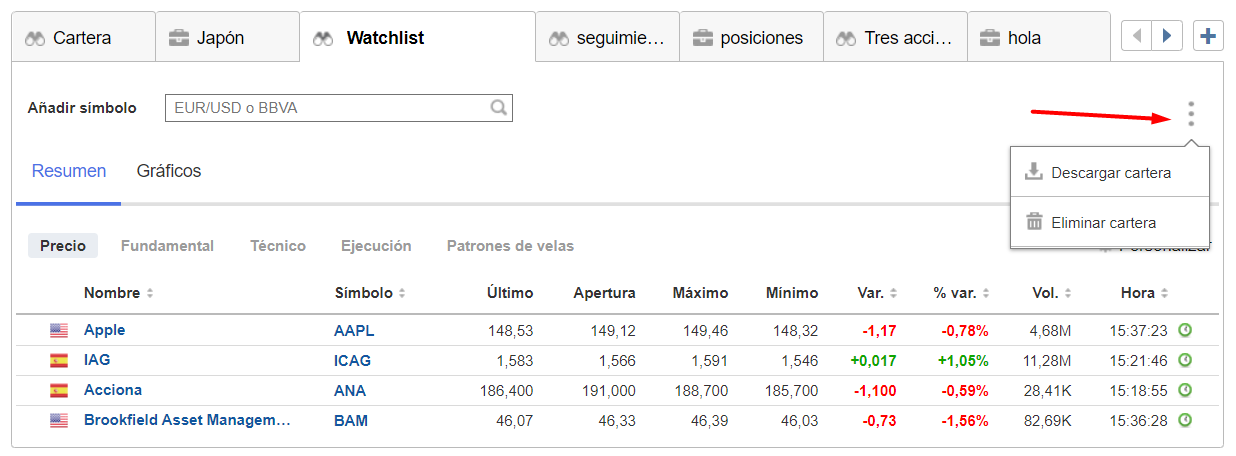Open the Gráficos tab
The width and height of the screenshot is (1236, 456).
[169, 171]
